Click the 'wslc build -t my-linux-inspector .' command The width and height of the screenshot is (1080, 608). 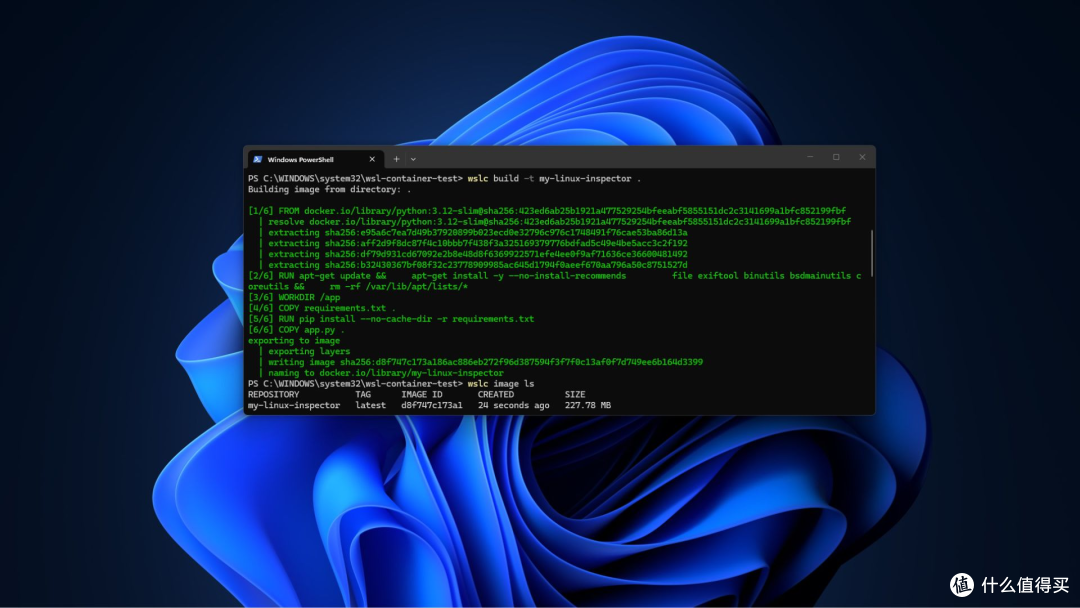pyautogui.click(x=554, y=178)
